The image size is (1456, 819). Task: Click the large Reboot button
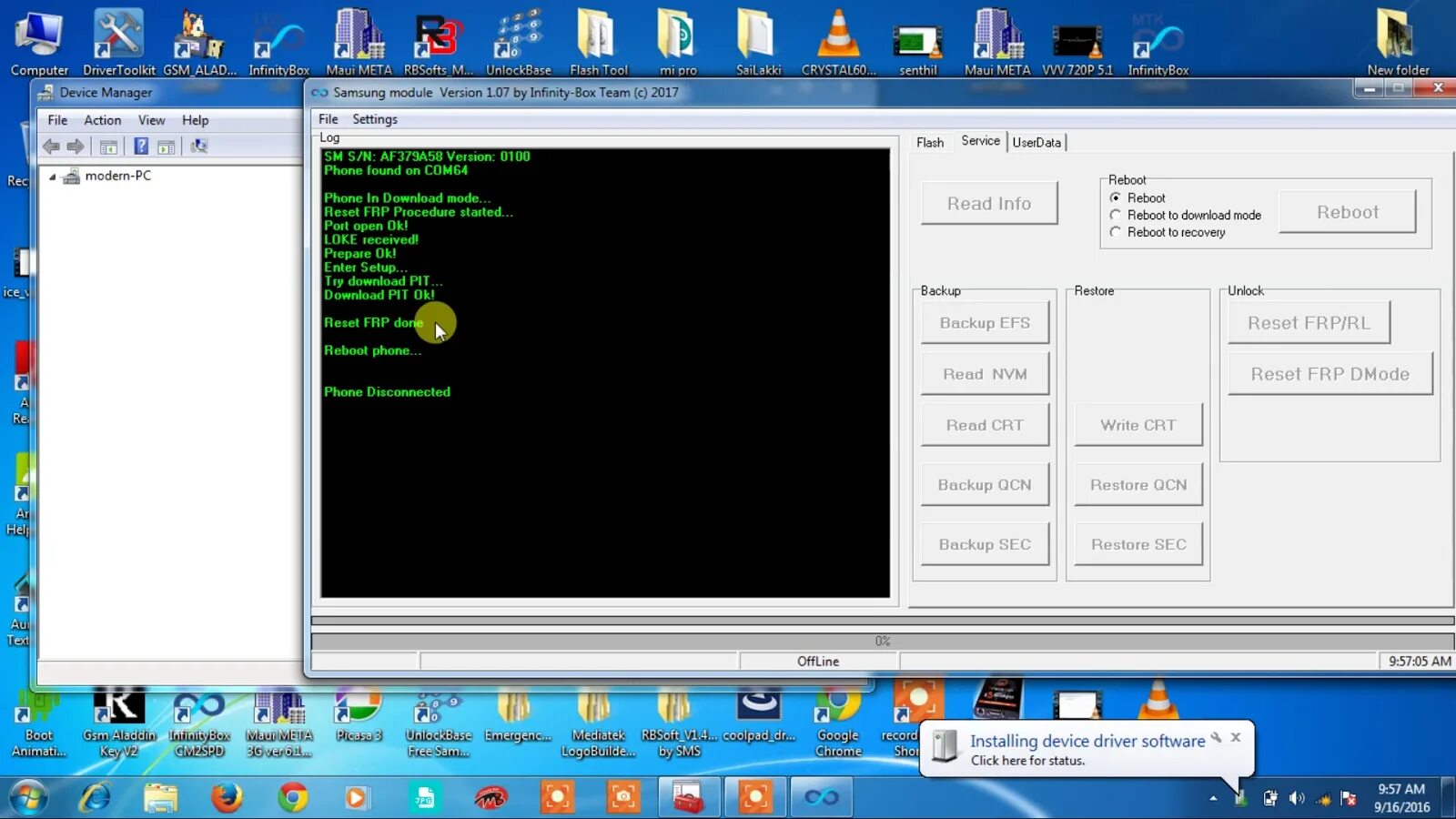pos(1348,212)
